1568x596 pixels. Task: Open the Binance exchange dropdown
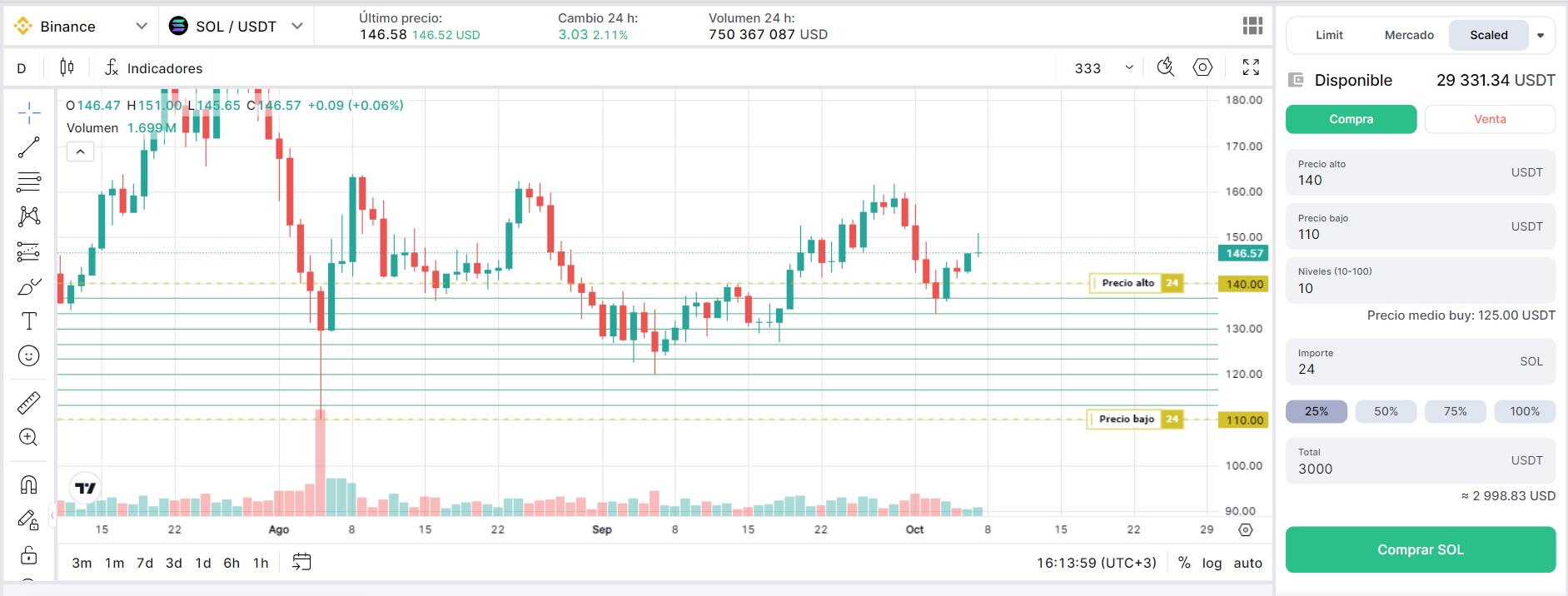pyautogui.click(x=81, y=27)
